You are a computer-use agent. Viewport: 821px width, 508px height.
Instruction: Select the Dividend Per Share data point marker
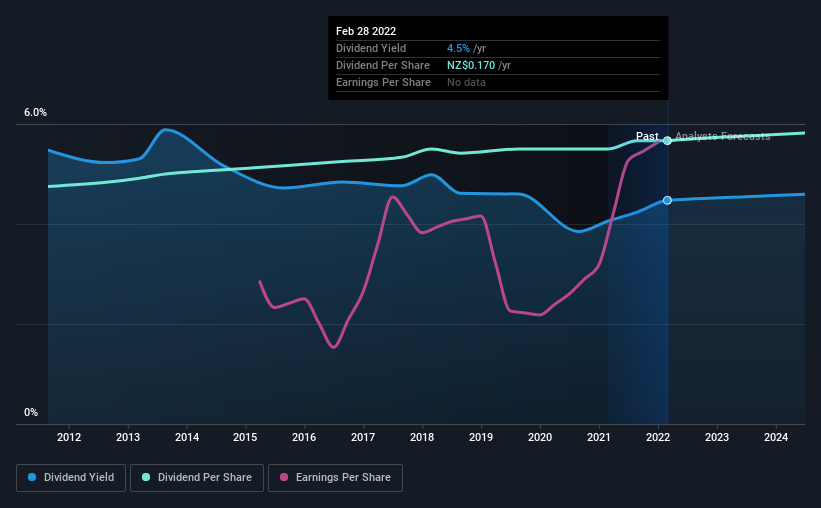[x=667, y=140]
